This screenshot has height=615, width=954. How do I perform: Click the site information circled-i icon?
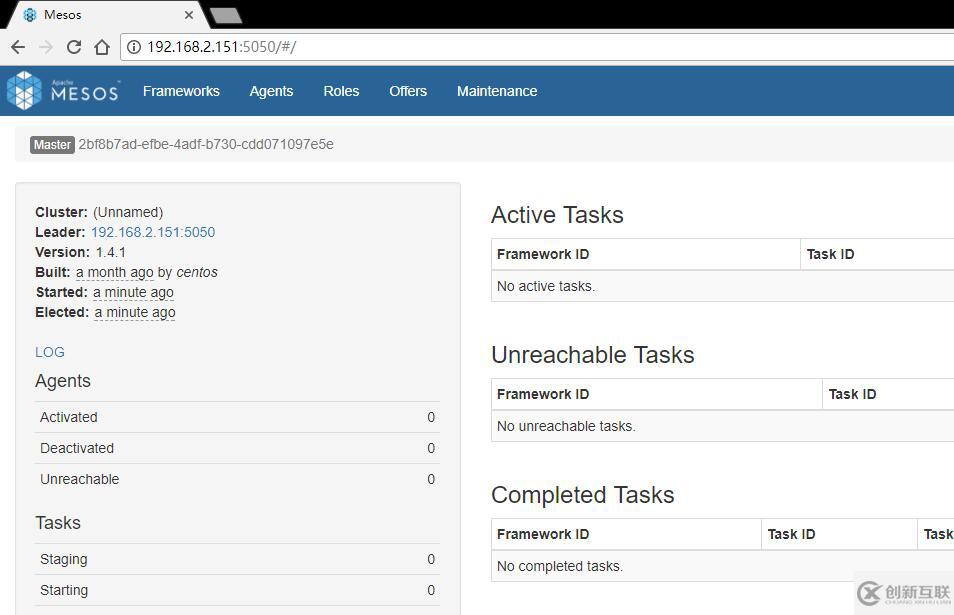click(x=134, y=46)
